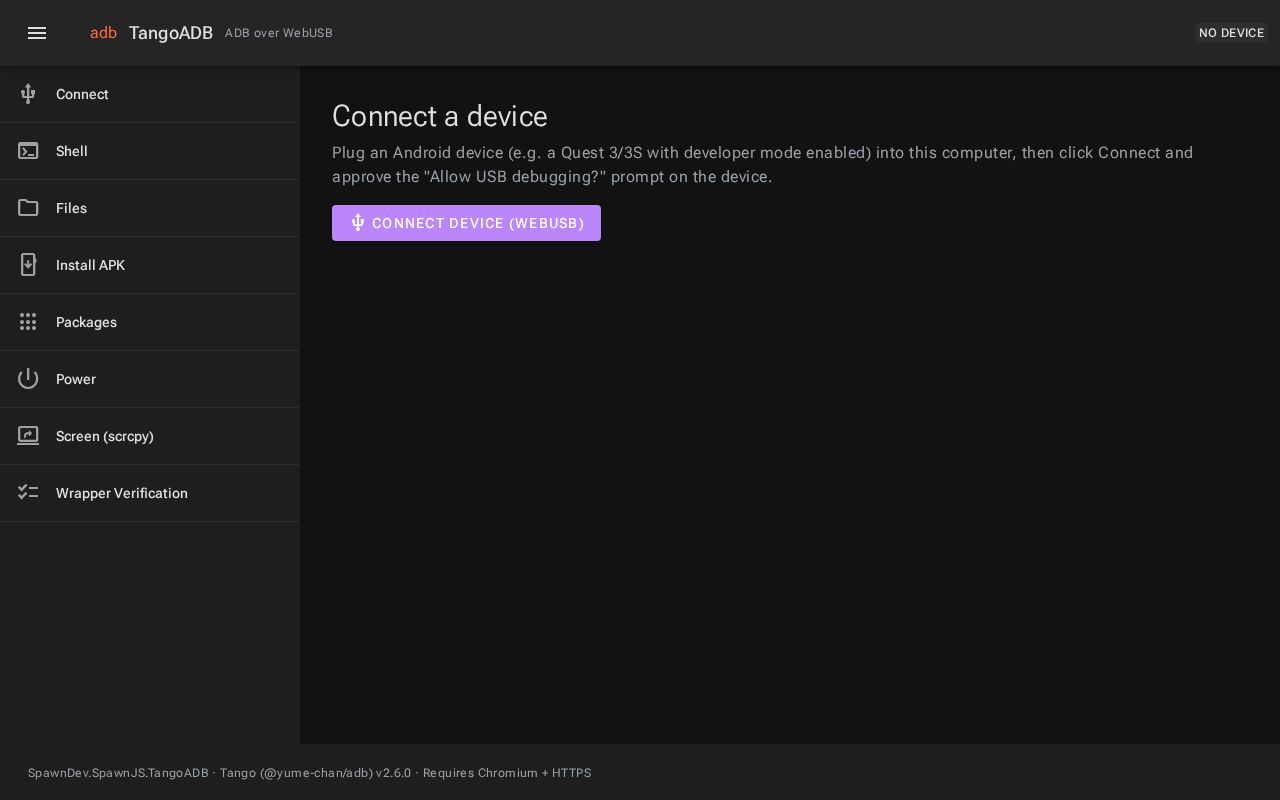Navigate to Packages
Image resolution: width=1280 pixels, height=800 pixels.
coord(150,322)
